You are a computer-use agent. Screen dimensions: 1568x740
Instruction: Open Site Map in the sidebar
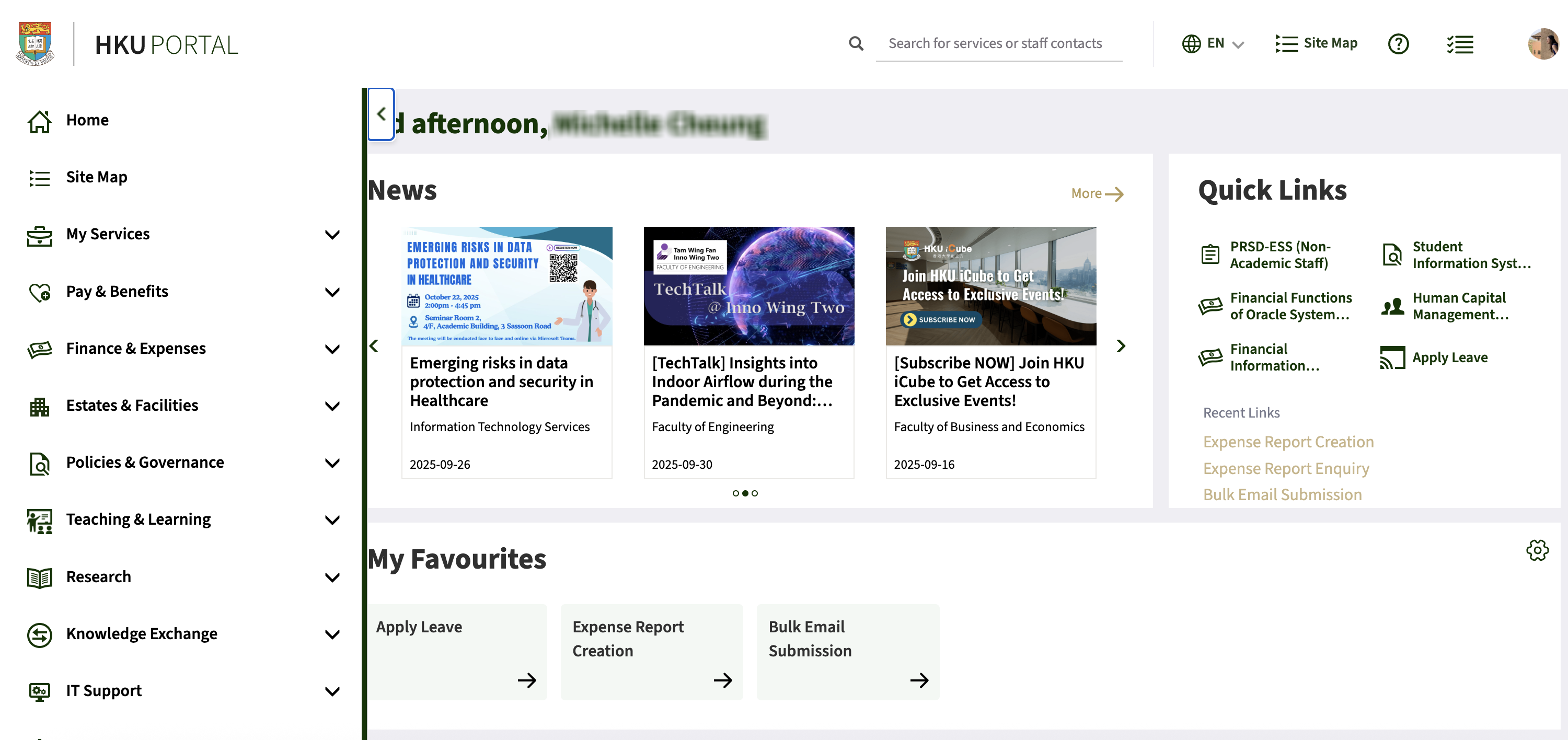(96, 177)
